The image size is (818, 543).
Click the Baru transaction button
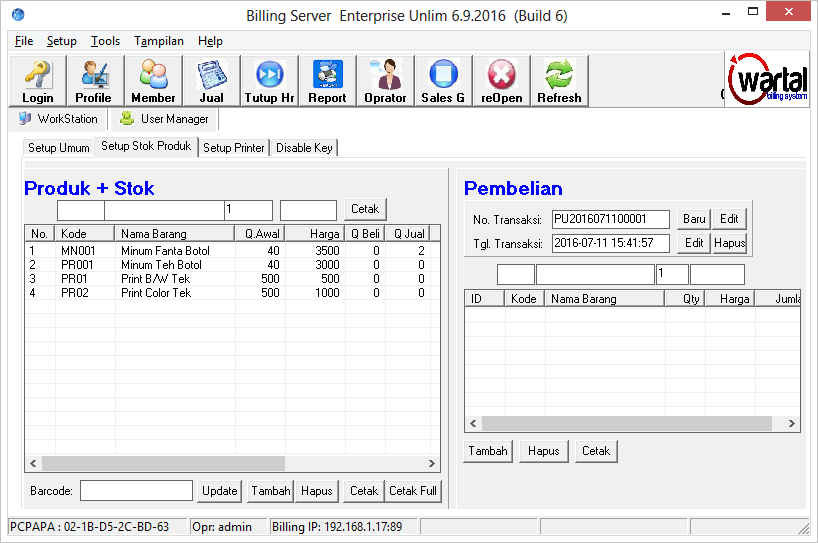click(694, 219)
